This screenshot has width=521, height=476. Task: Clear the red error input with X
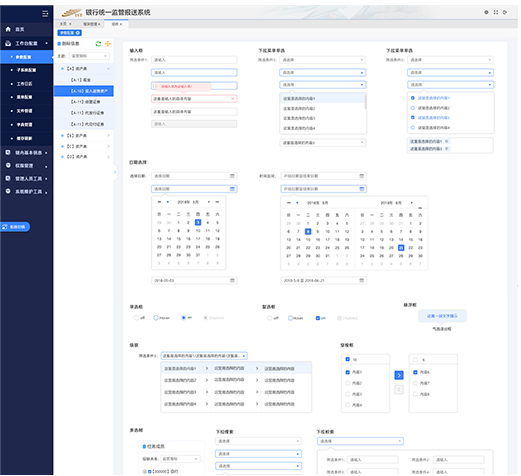click(233, 99)
